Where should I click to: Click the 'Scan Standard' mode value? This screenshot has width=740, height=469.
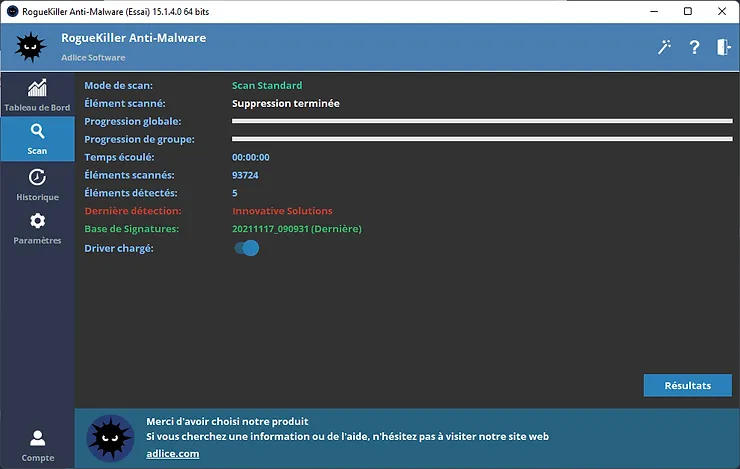tap(267, 85)
